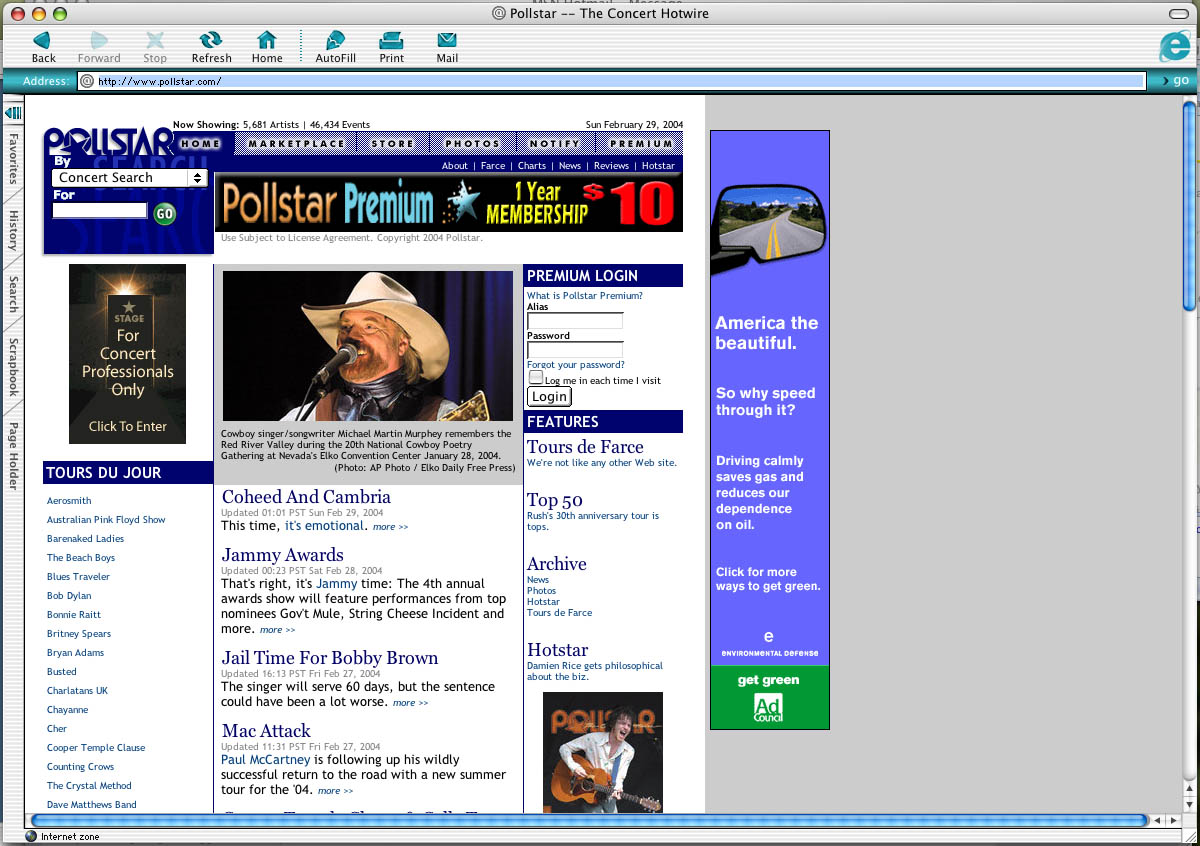
Task: Click the Britney Spears tour link
Action: (79, 634)
